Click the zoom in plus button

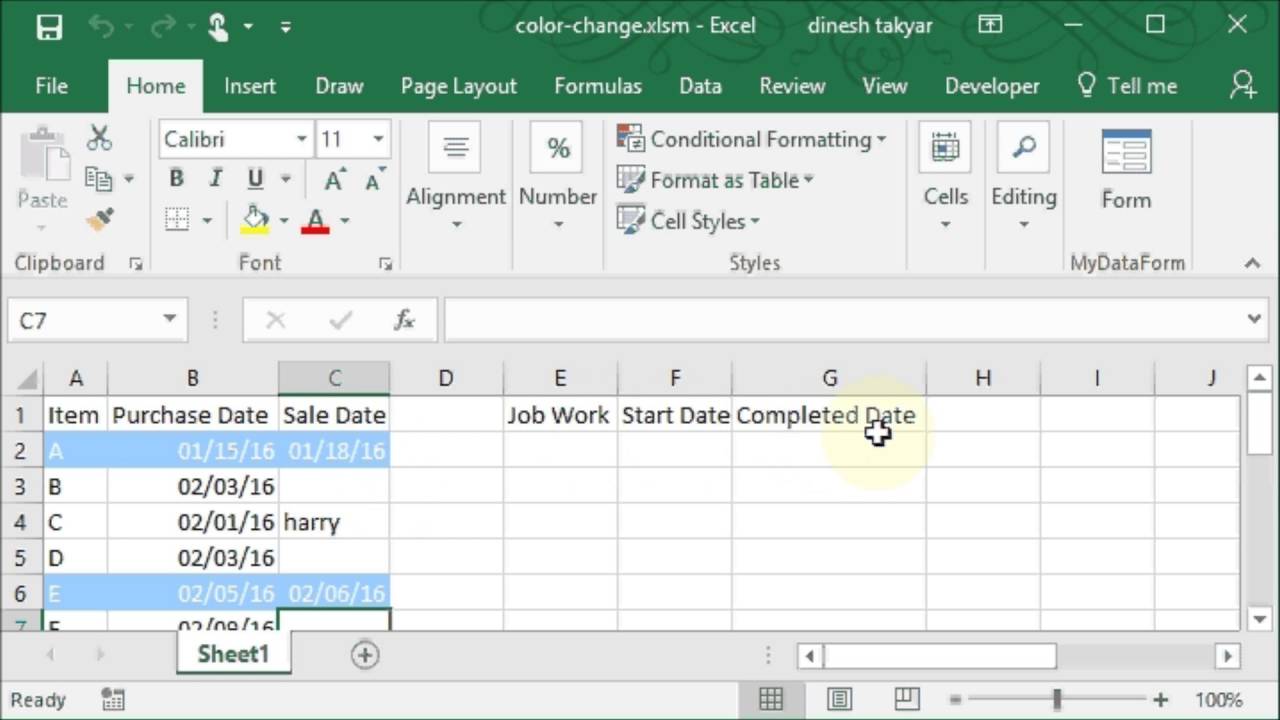1160,700
